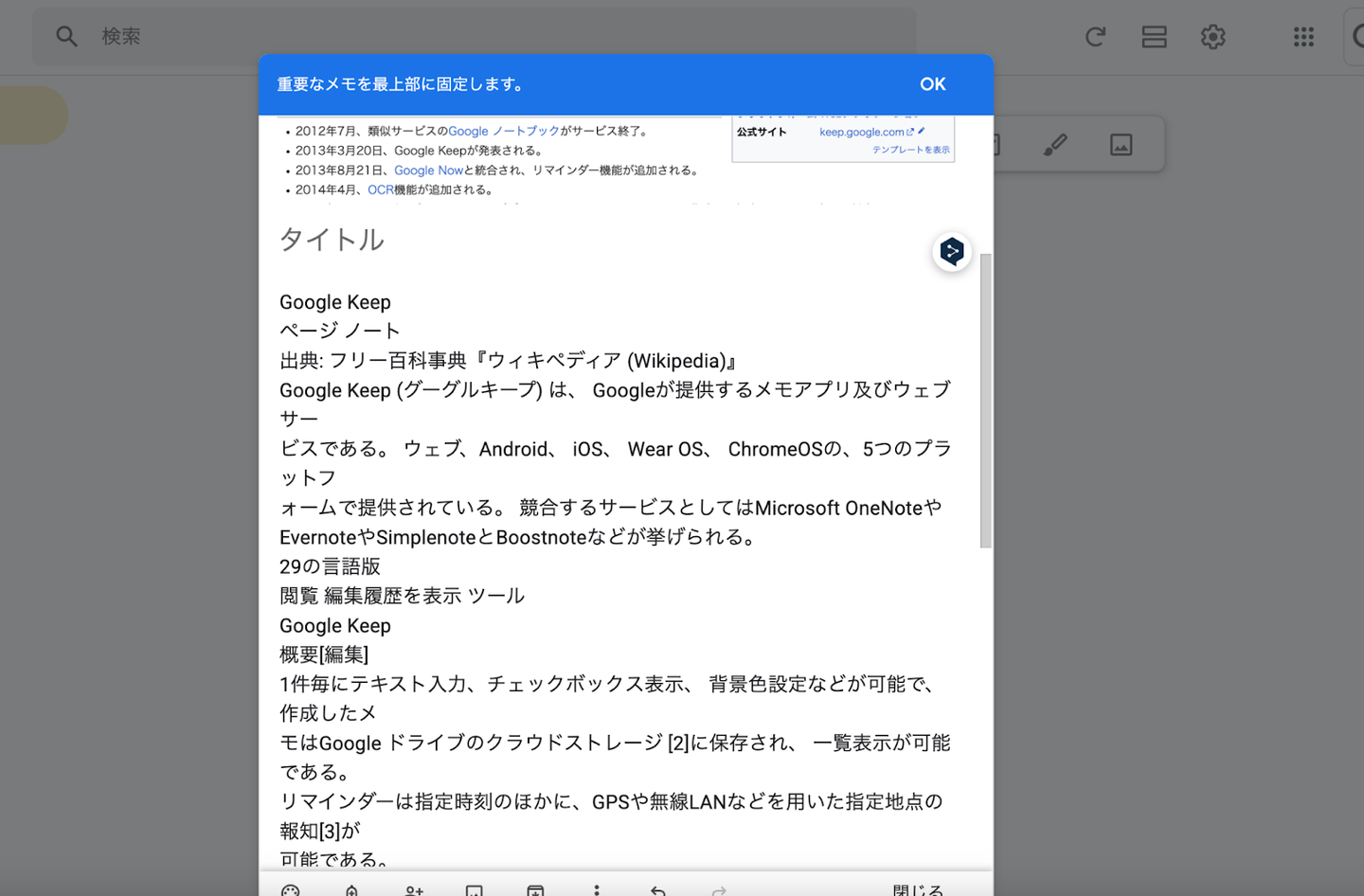This screenshot has width=1364, height=896.
Task: Refresh notes with the reload icon
Action: pos(1095,37)
